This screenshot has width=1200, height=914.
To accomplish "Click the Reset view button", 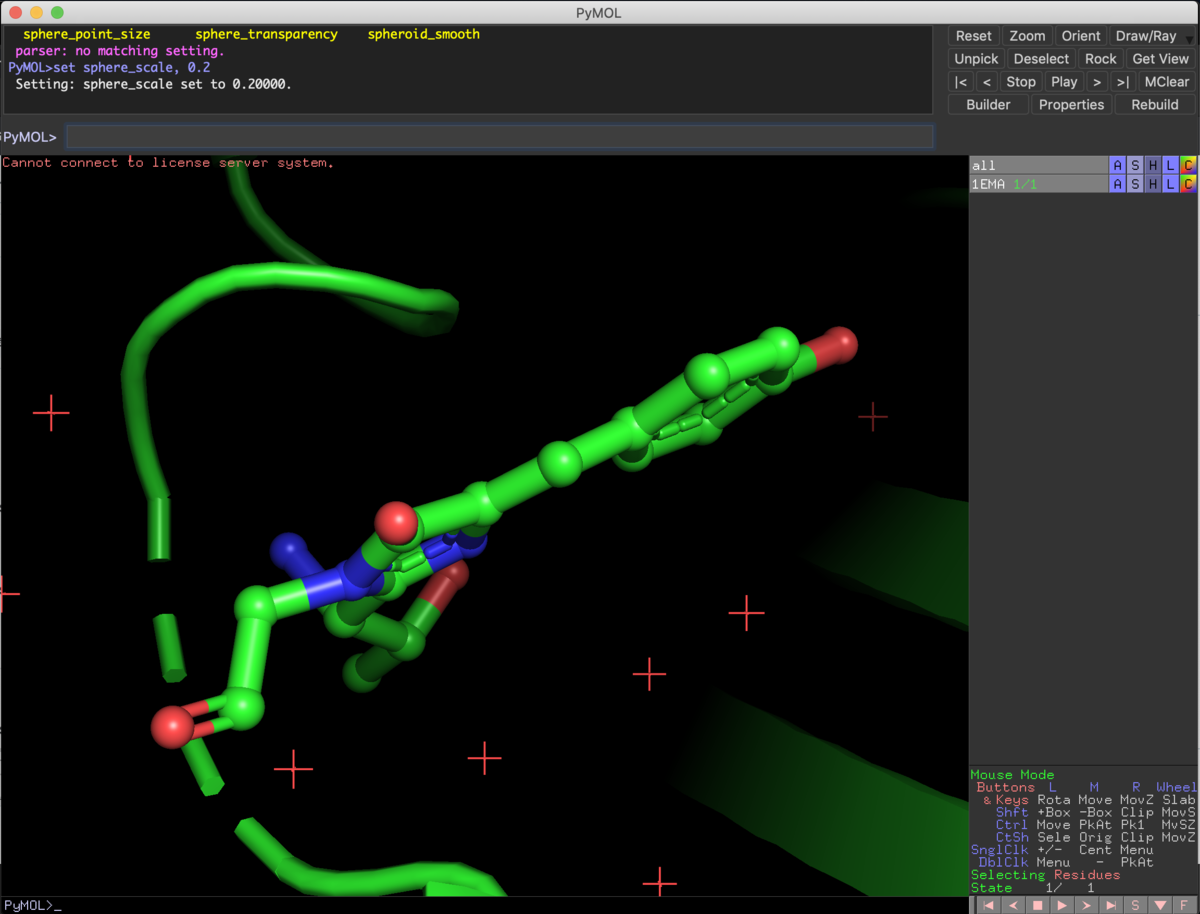I will (974, 36).
